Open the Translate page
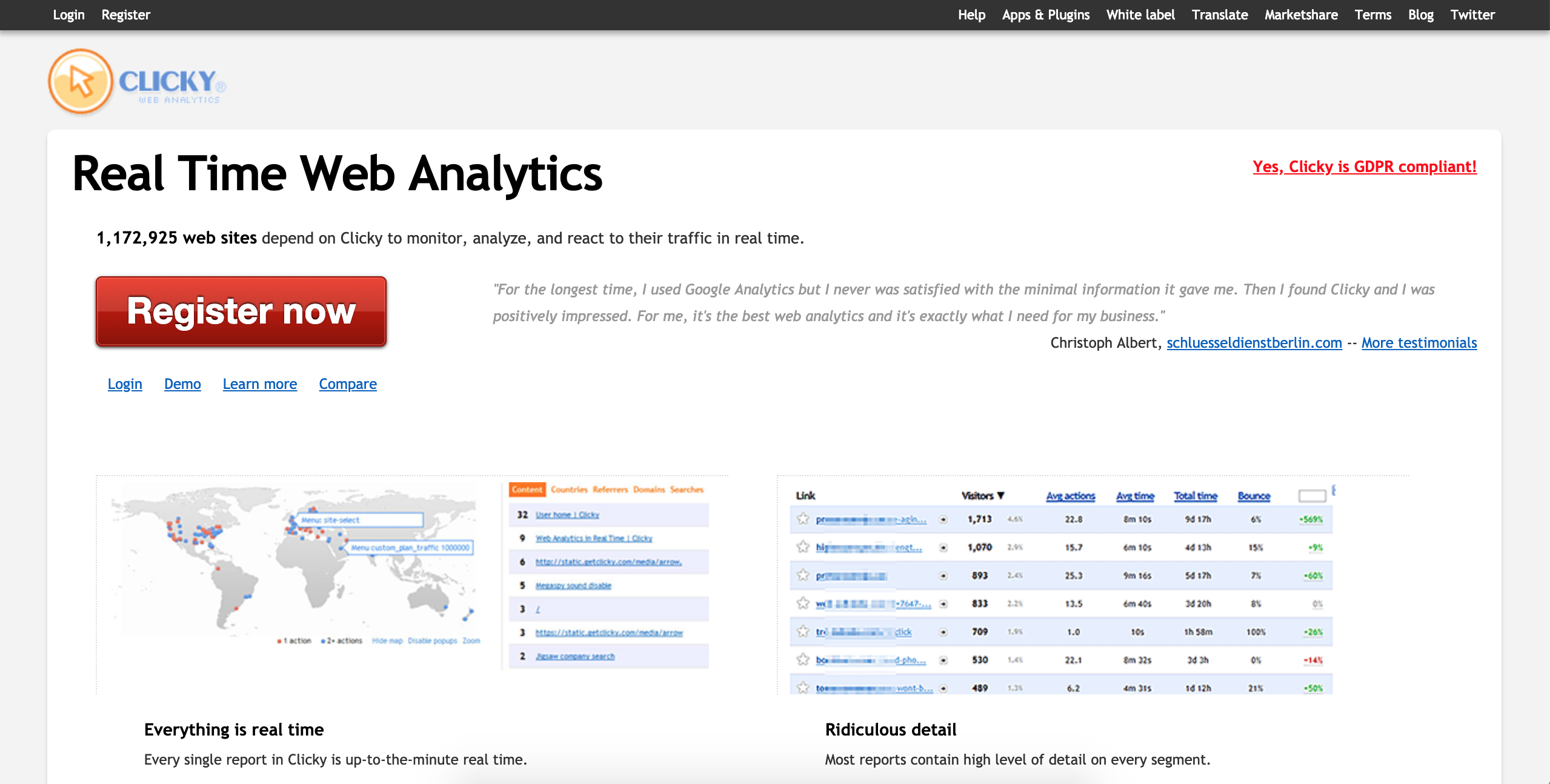This screenshot has width=1550, height=784. [1219, 15]
